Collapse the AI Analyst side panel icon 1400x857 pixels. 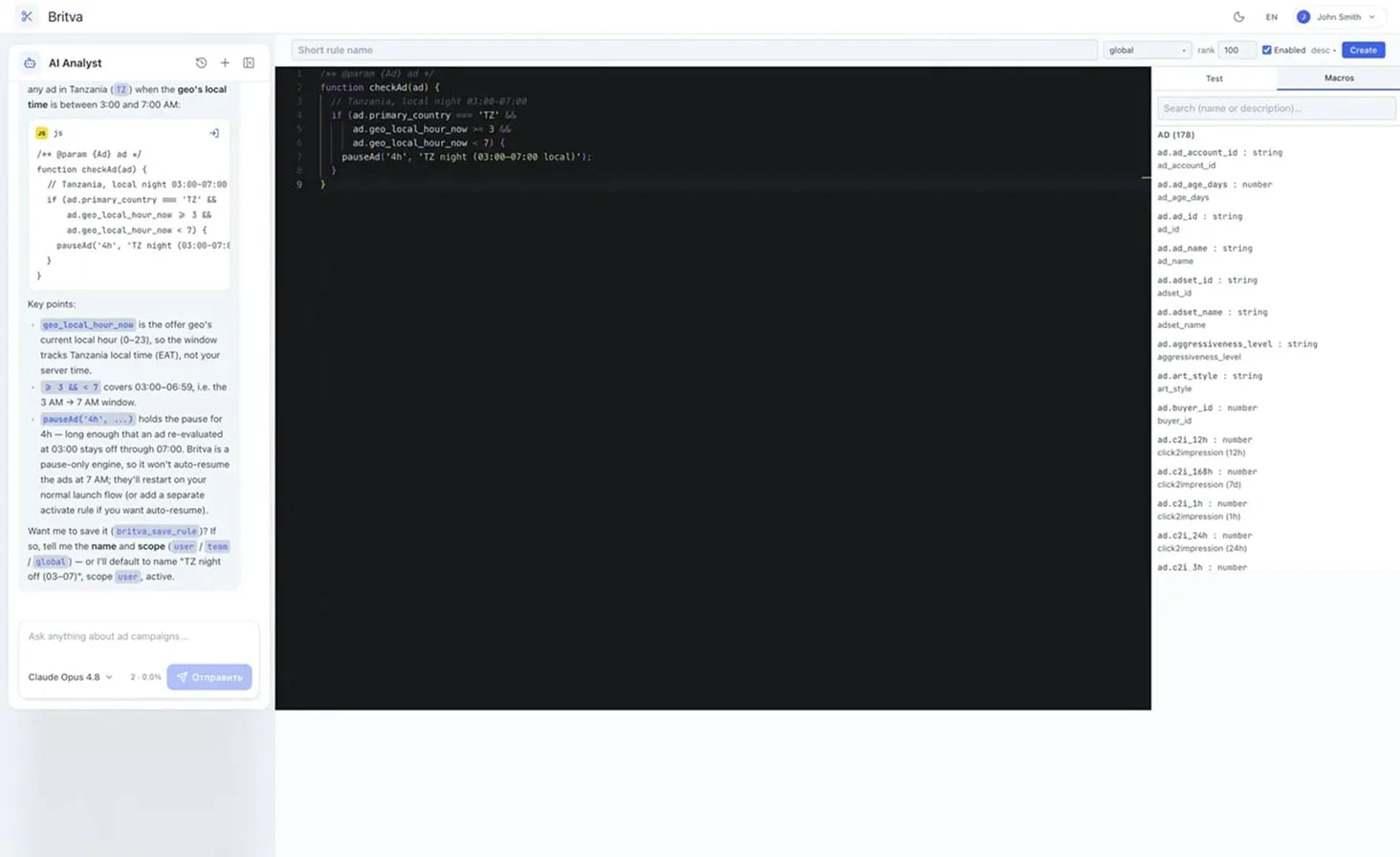click(x=249, y=63)
